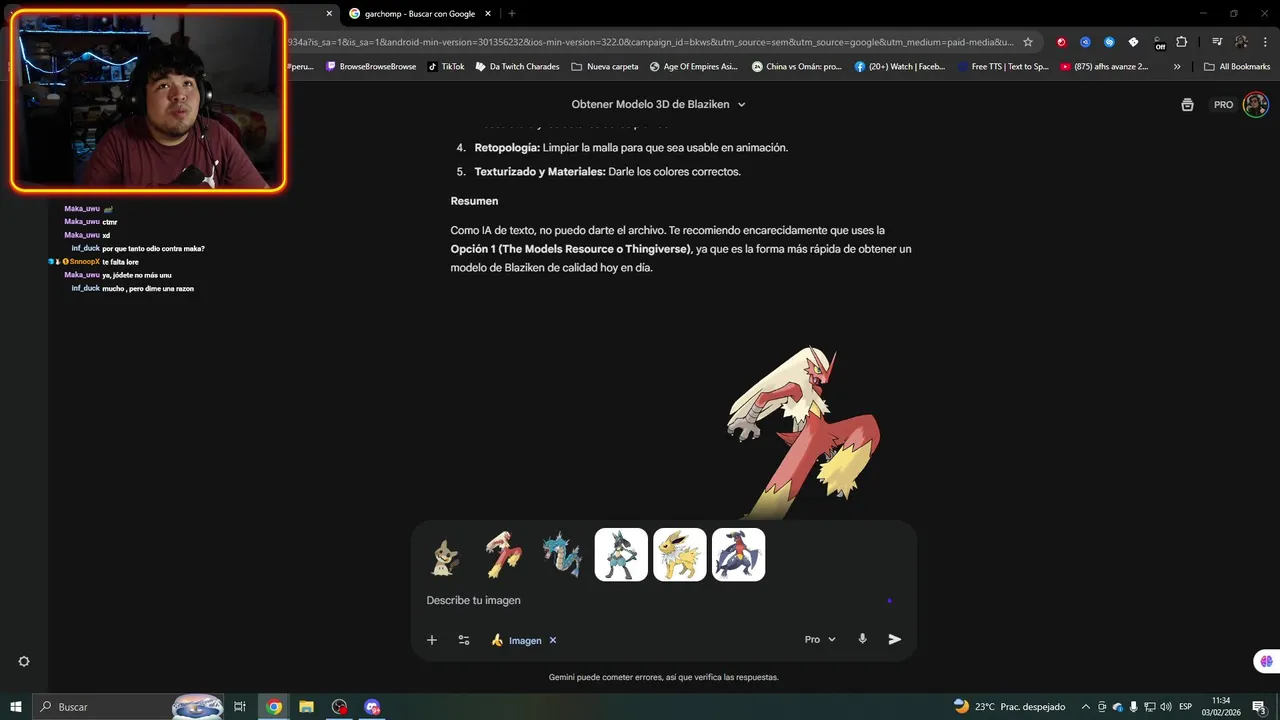Click the Chrome taskbar icon
Viewport: 1280px width, 720px height.
[x=274, y=707]
